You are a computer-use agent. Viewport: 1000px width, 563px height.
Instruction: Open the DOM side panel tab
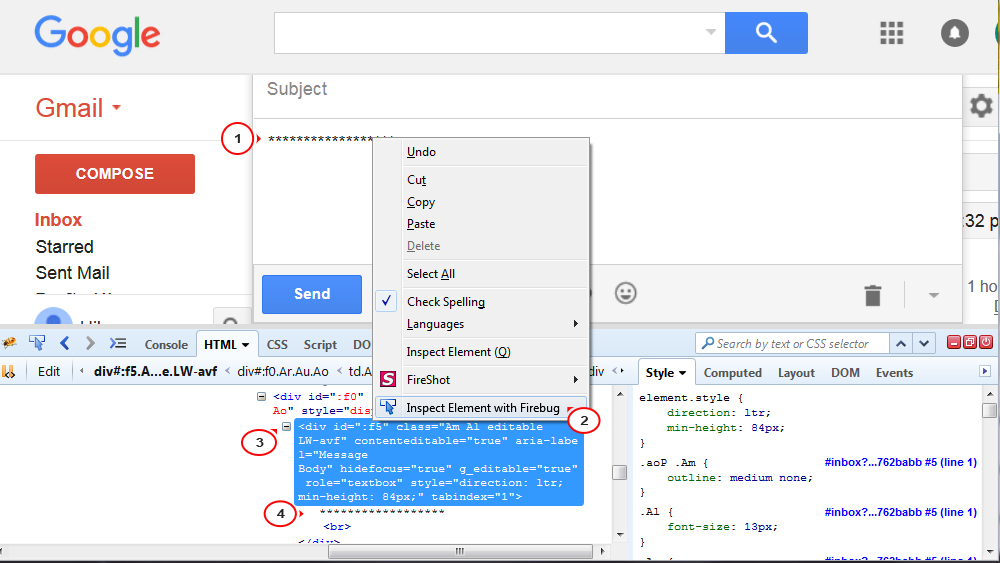pos(845,373)
